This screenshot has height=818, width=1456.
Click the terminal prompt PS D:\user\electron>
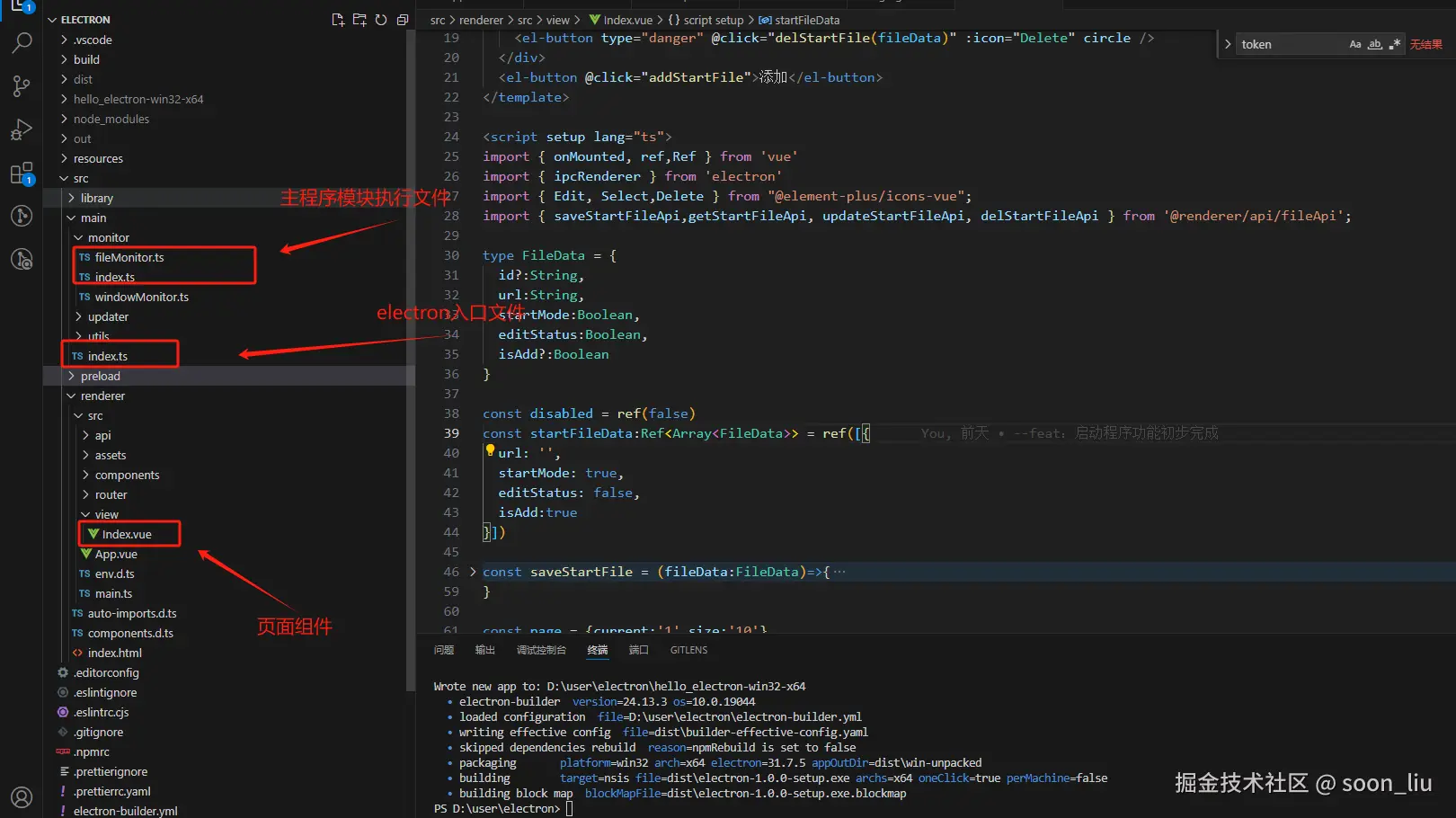[x=496, y=808]
